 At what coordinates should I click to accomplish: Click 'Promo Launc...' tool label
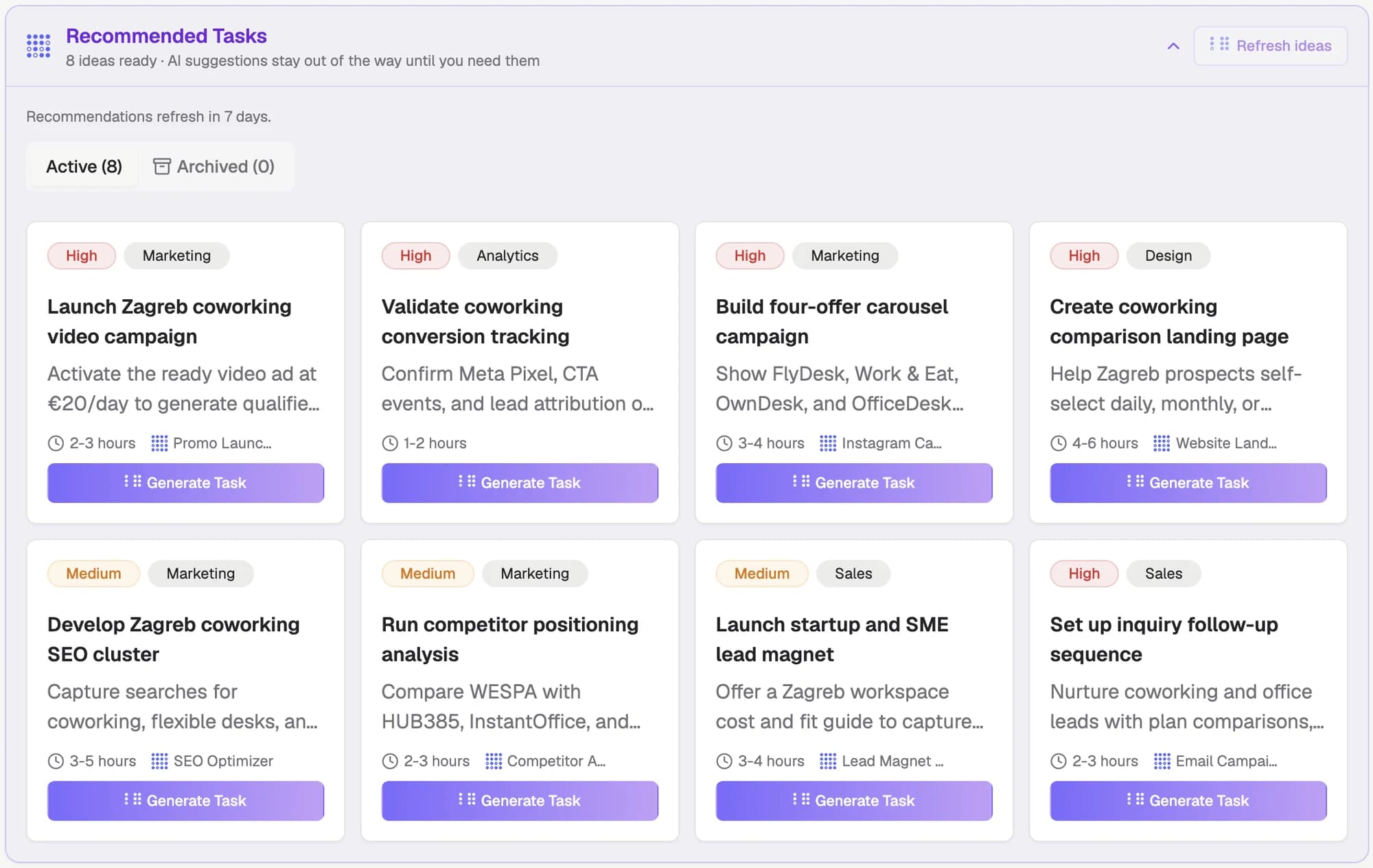coord(222,443)
